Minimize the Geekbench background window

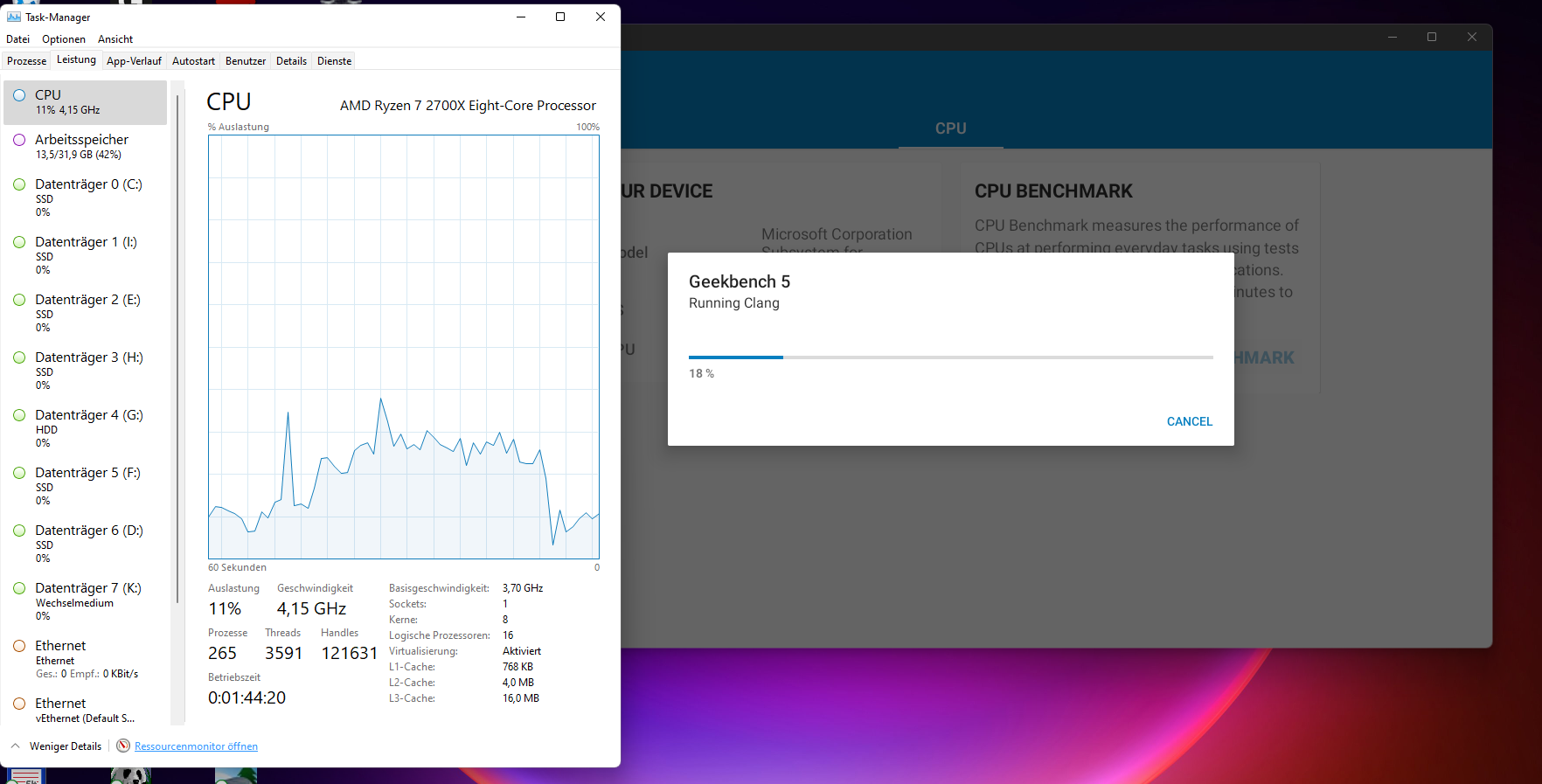pos(1393,37)
